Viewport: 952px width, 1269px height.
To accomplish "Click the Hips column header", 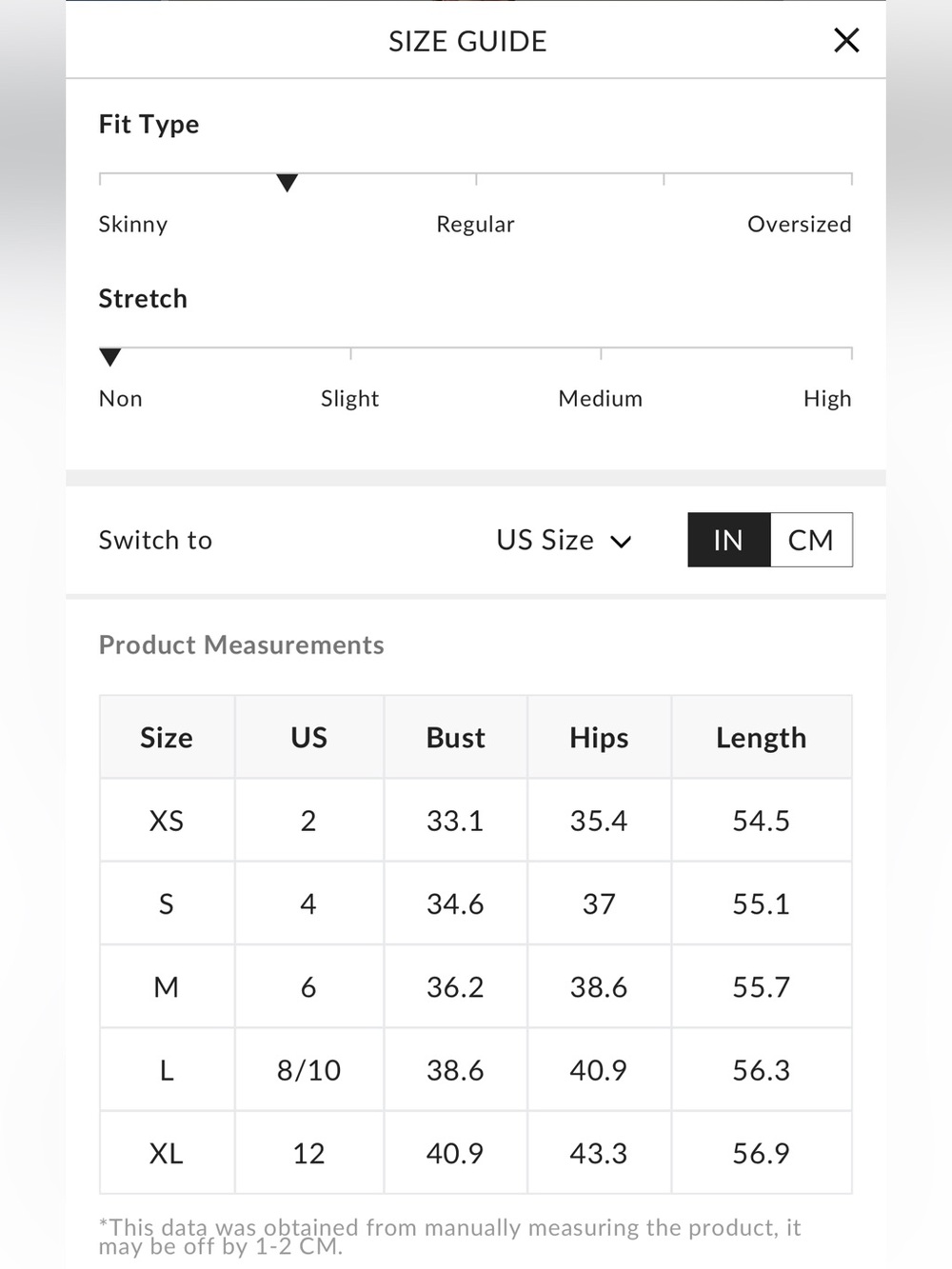I will pyautogui.click(x=599, y=737).
